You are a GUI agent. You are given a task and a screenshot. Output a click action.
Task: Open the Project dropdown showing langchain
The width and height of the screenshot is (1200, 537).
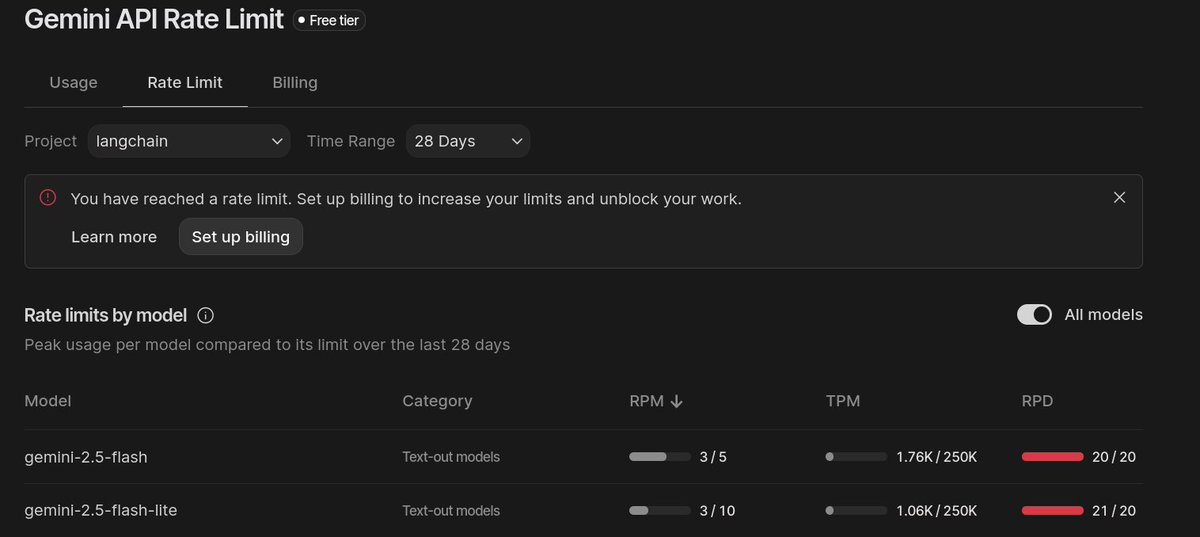tap(189, 141)
